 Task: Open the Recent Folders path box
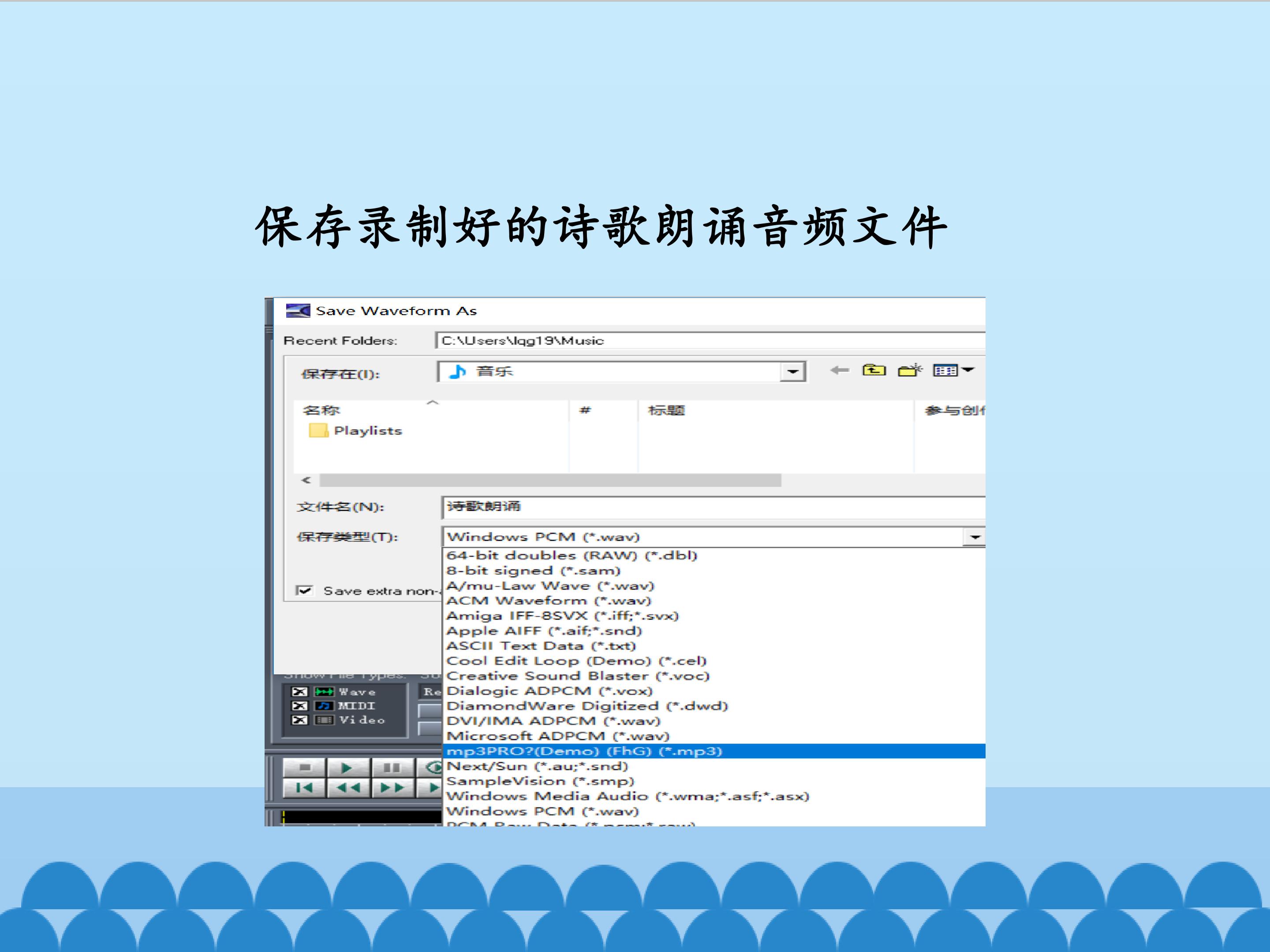(710, 340)
